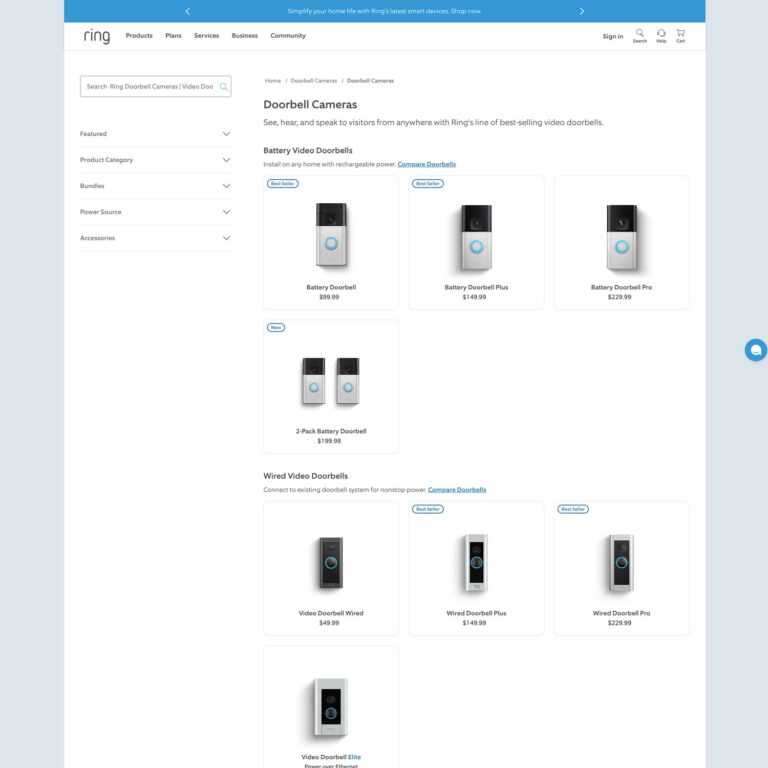The width and height of the screenshot is (768, 768).
Task: Open the Community menu
Action: coord(288,36)
